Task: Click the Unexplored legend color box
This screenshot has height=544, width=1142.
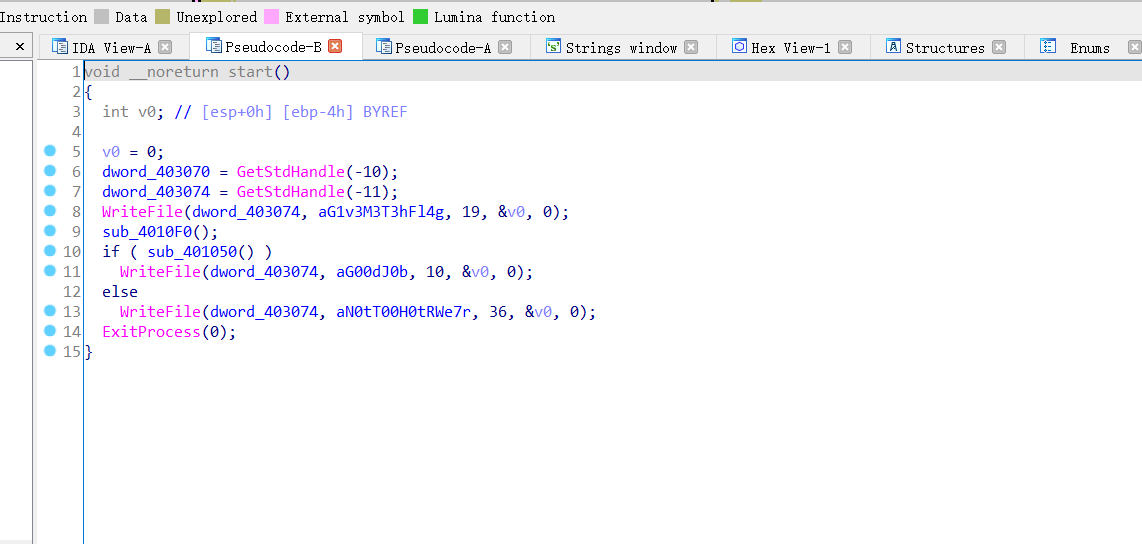Action: point(162,17)
